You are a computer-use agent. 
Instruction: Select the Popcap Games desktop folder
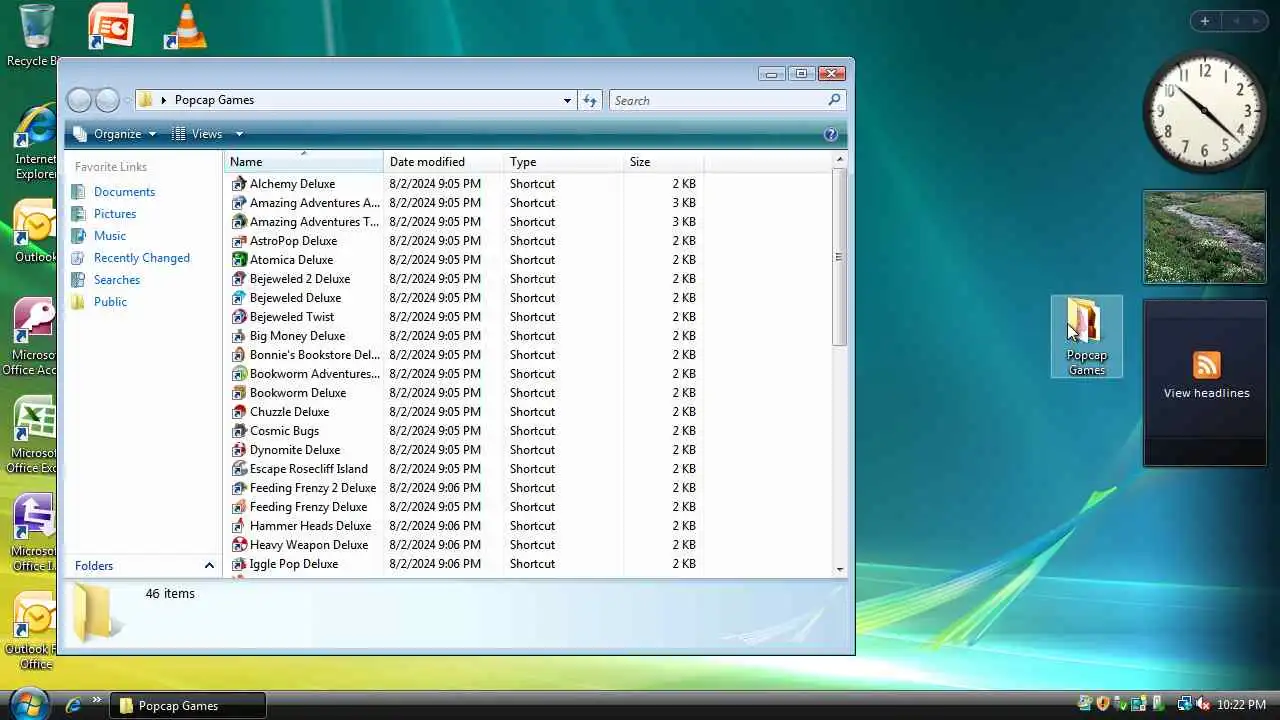[1086, 337]
